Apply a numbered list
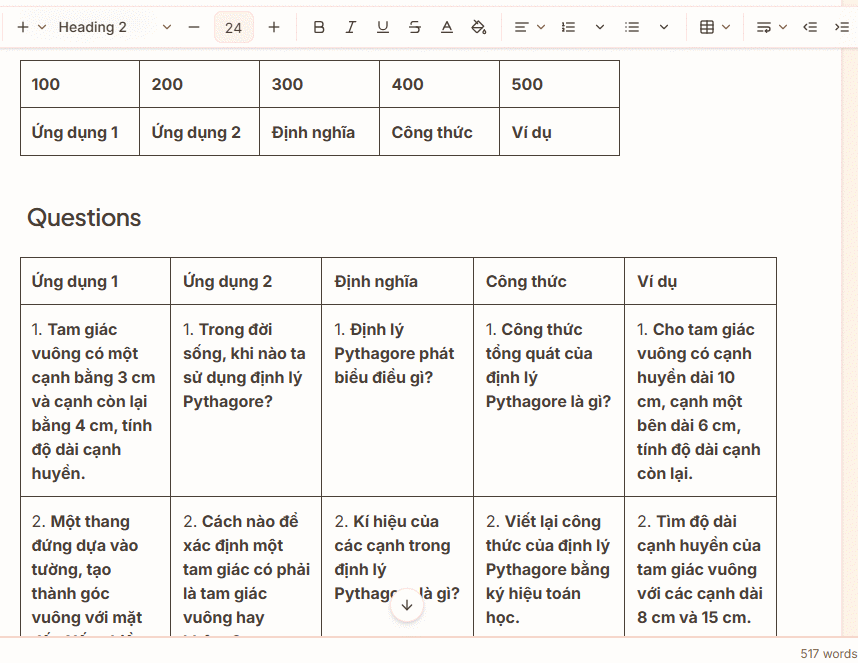Image resolution: width=858 pixels, height=663 pixels. coord(568,27)
